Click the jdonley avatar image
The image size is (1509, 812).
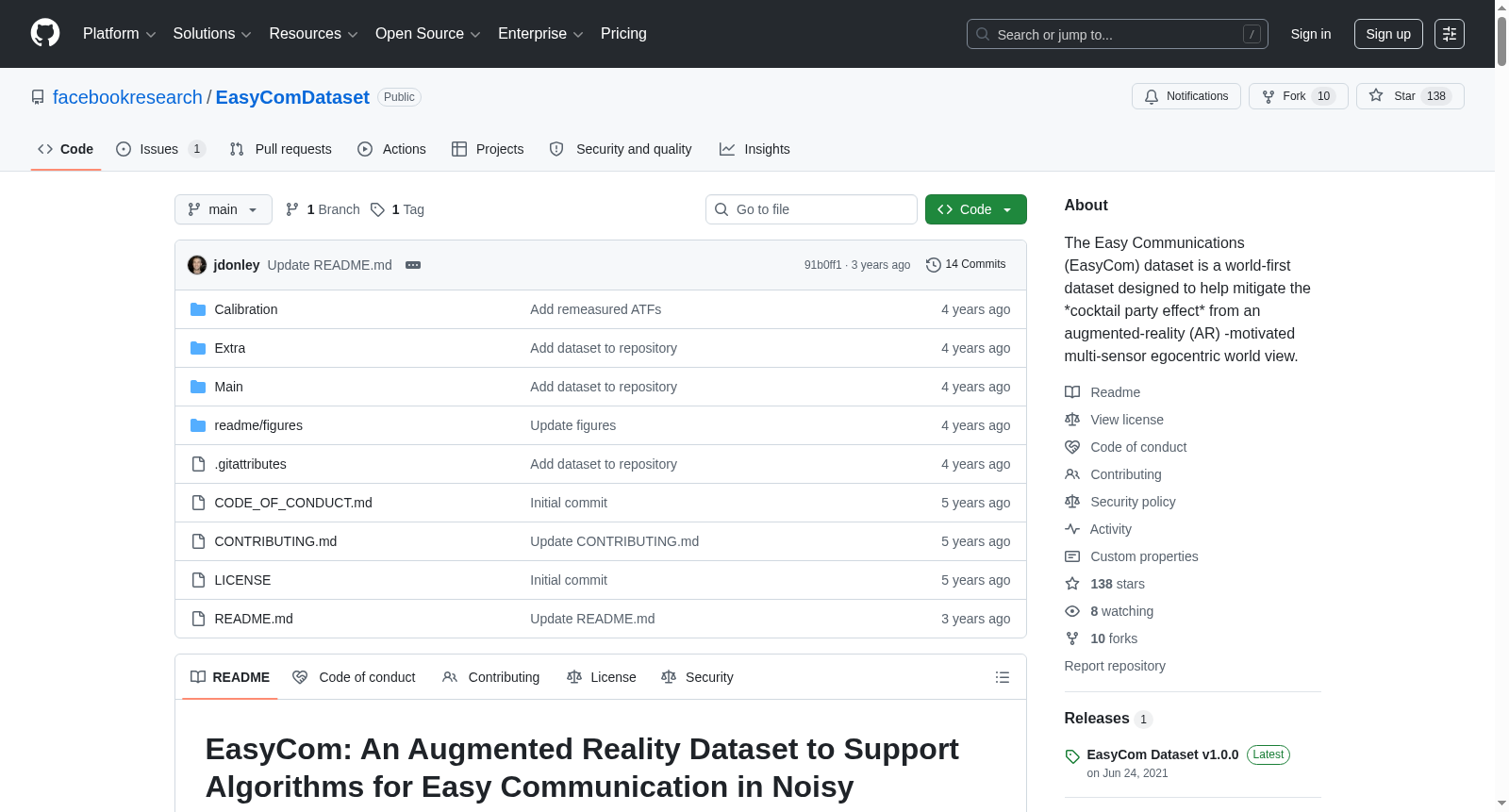coord(197,265)
